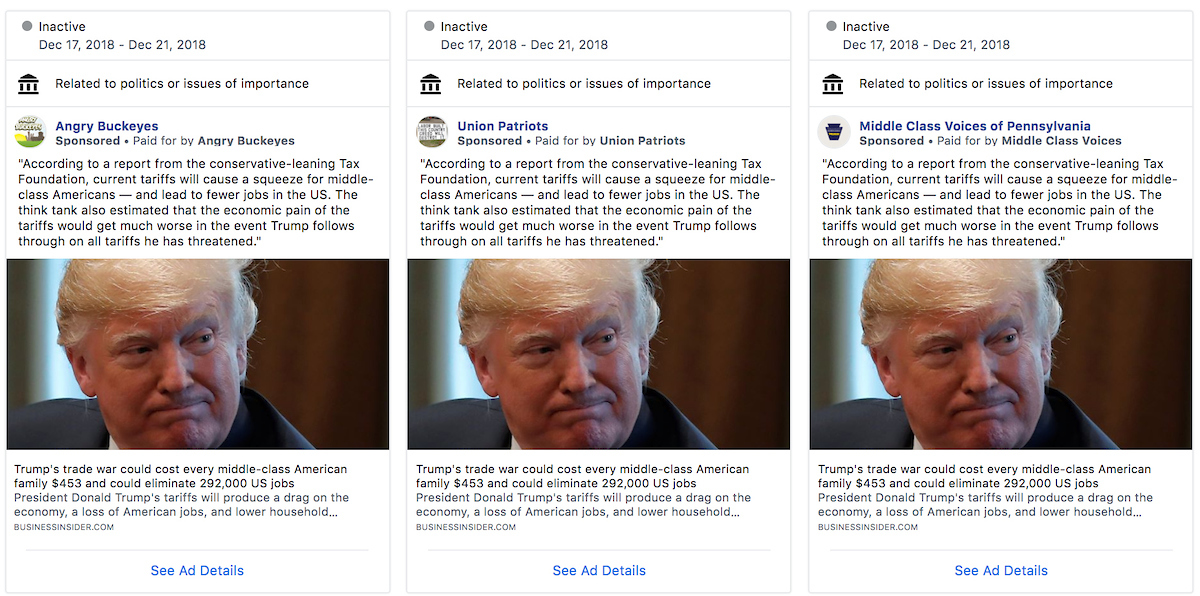Screen dimensions: 1200x596
Task: Click Middle Class Voices of Pennsylvania avatar icon
Action: click(x=834, y=133)
